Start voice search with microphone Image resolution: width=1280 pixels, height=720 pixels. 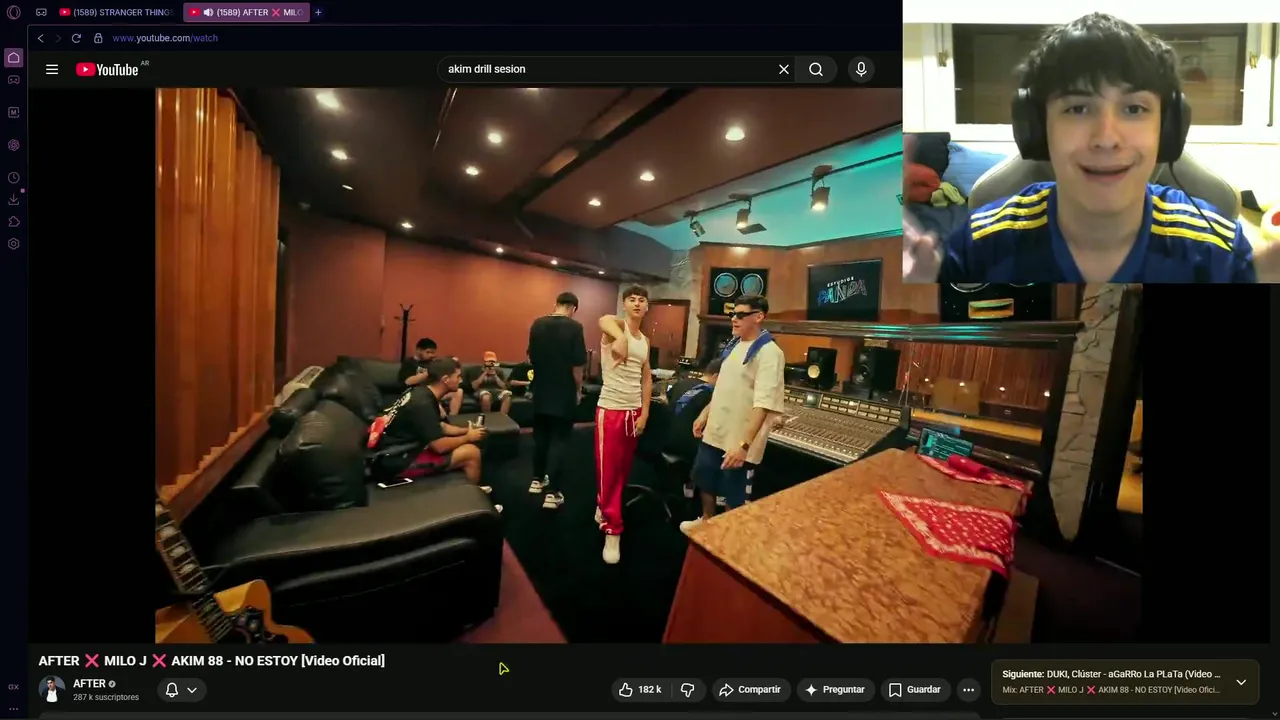coord(861,69)
